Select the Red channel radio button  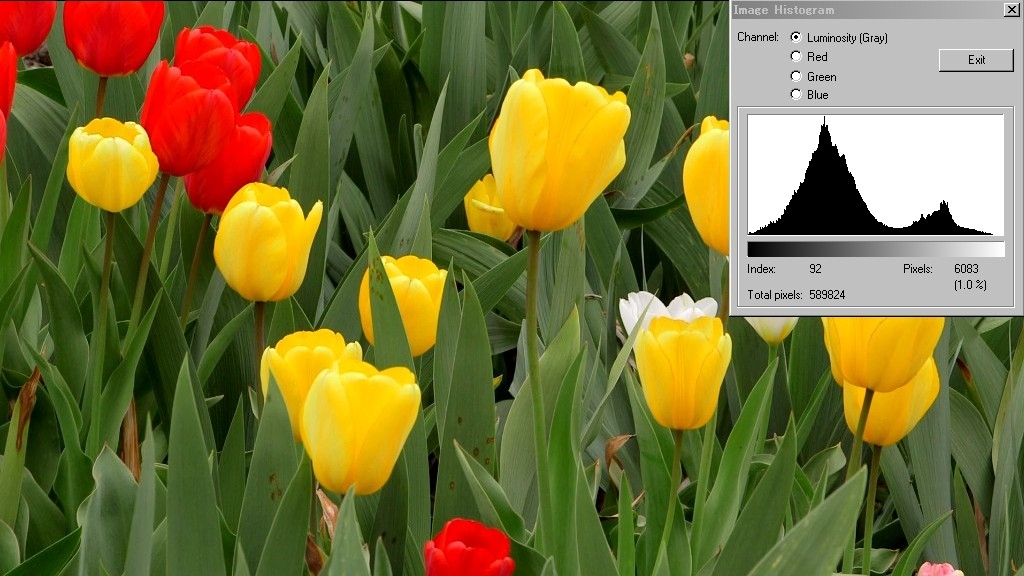click(x=795, y=56)
